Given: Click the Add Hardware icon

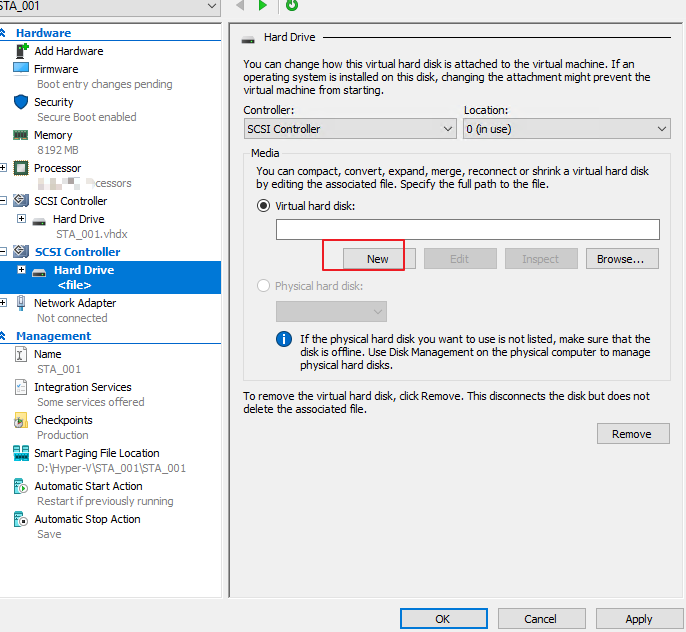Looking at the screenshot, I should click(x=21, y=50).
